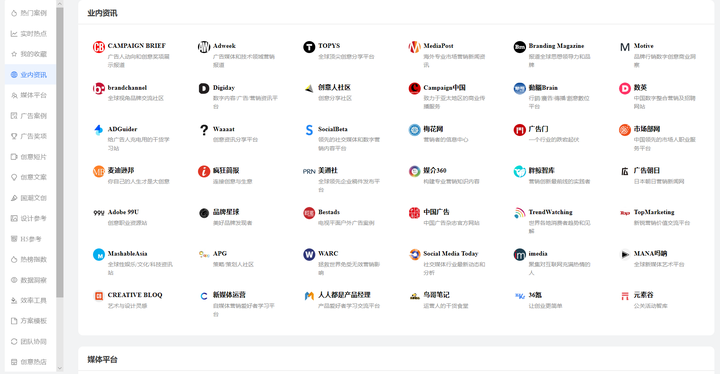Click flame icon beside 热门案例 in sidebar
Image resolution: width=720 pixels, height=374 pixels.
click(14, 13)
